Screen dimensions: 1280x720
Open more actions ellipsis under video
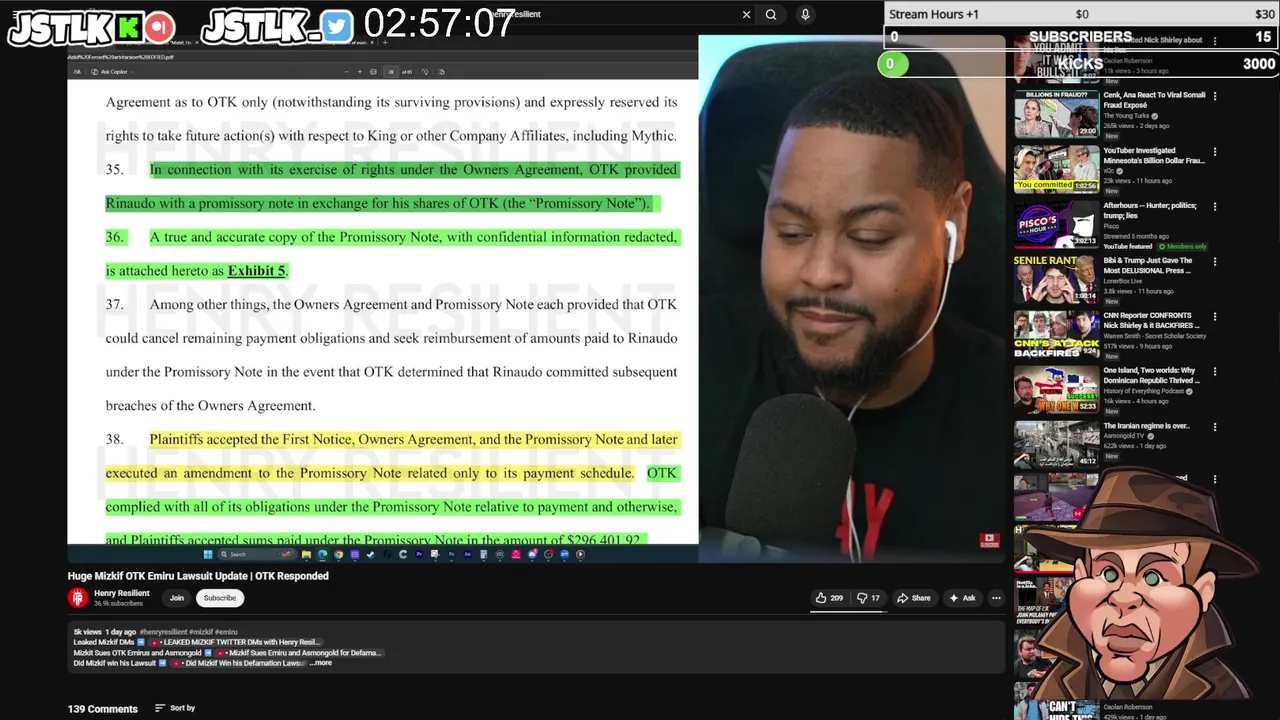pyautogui.click(x=995, y=598)
